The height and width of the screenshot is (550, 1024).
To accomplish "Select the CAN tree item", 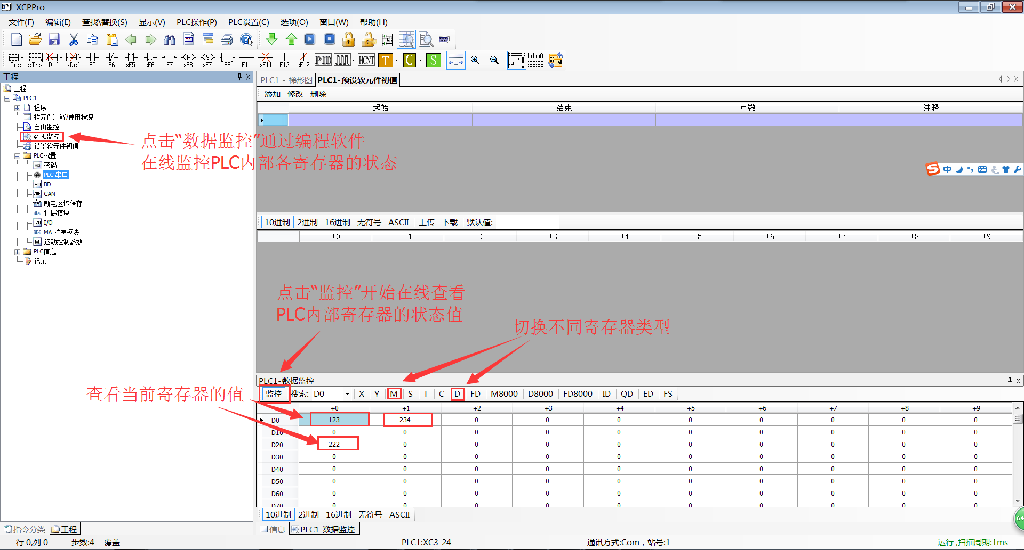I will pyautogui.click(x=50, y=194).
